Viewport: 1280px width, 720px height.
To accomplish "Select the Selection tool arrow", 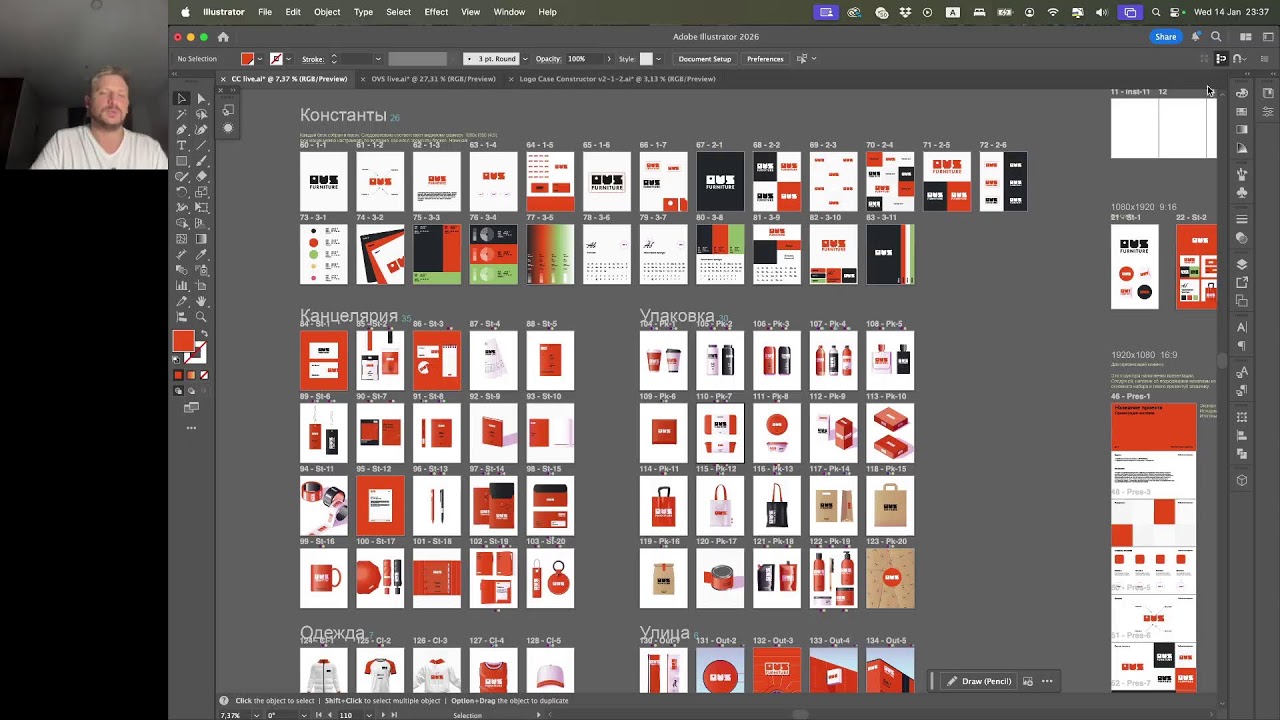I will pyautogui.click(x=182, y=98).
